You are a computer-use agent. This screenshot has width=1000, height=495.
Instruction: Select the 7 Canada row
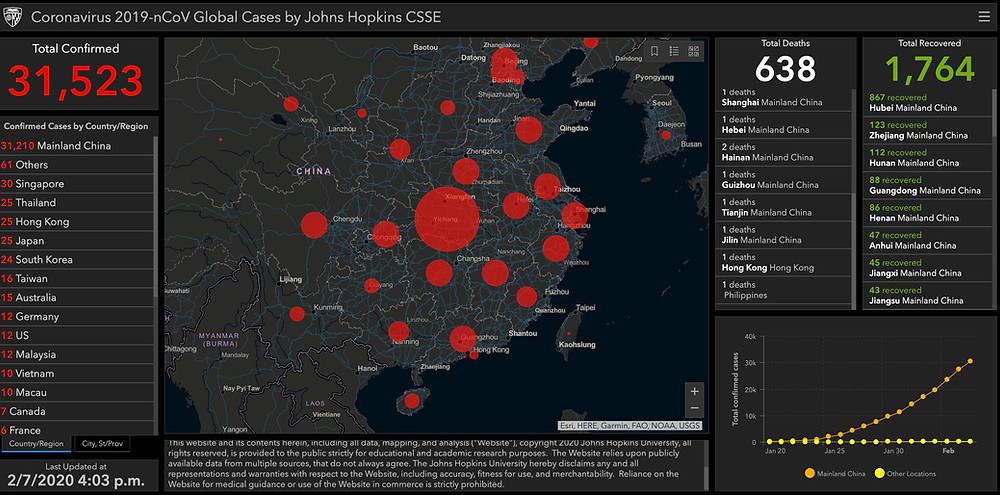point(77,411)
